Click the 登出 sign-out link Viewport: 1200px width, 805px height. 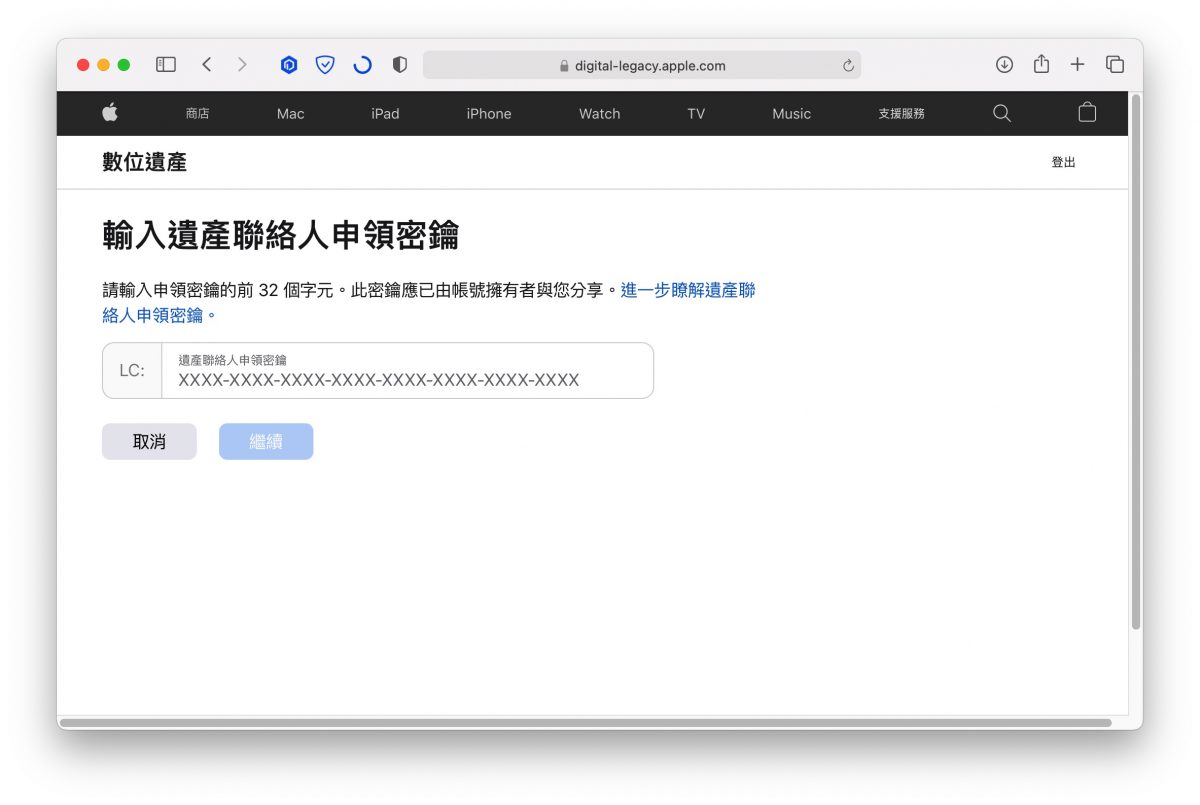[1063, 162]
